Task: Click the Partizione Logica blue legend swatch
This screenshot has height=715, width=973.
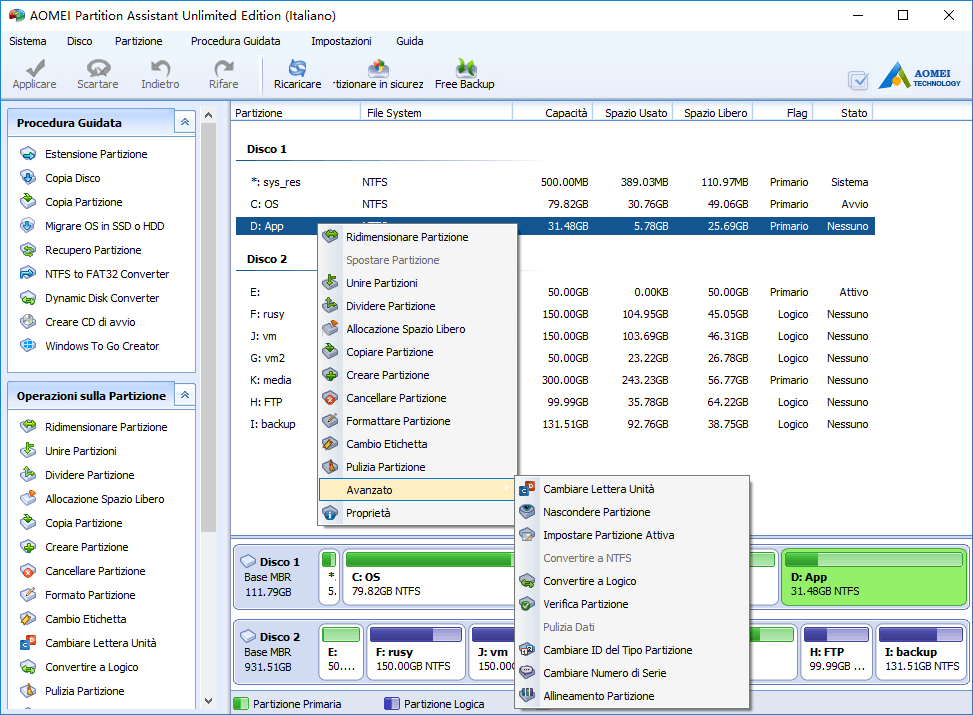Action: [392, 703]
